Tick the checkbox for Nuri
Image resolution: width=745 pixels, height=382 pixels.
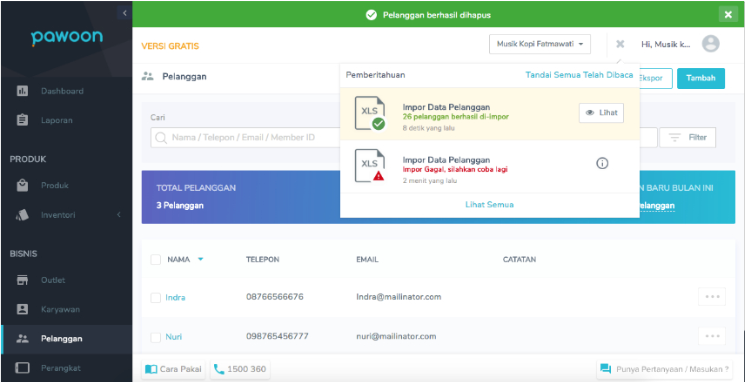tap(156, 337)
